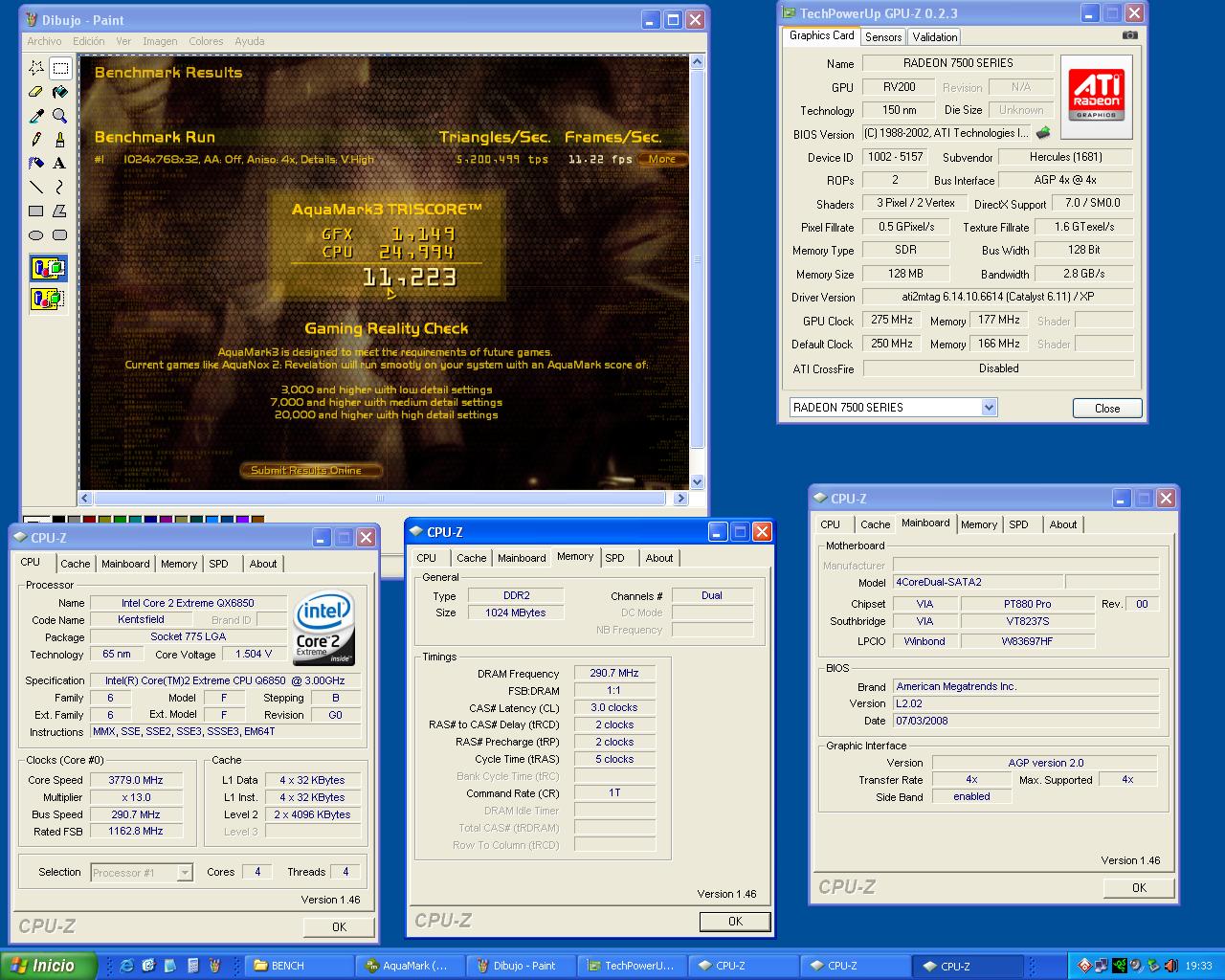The width and height of the screenshot is (1225, 980).
Task: Select the Ellipse tool in Paint
Action: click(36, 235)
